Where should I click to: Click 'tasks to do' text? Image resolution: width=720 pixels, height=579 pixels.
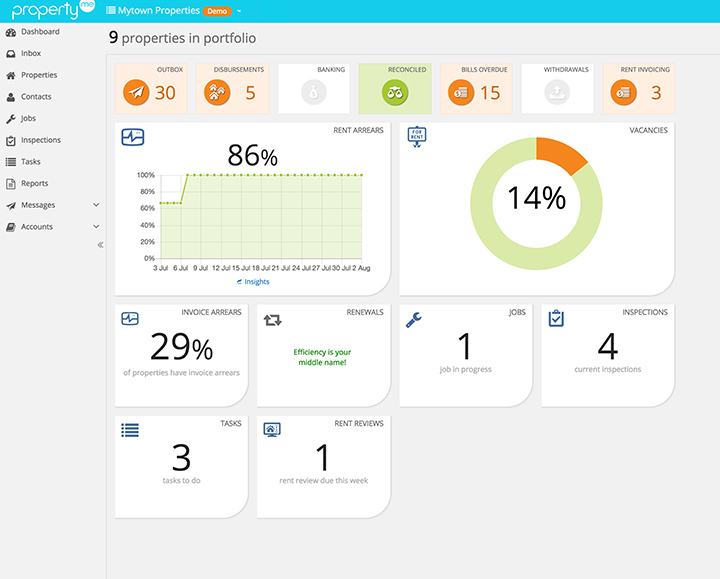181,480
